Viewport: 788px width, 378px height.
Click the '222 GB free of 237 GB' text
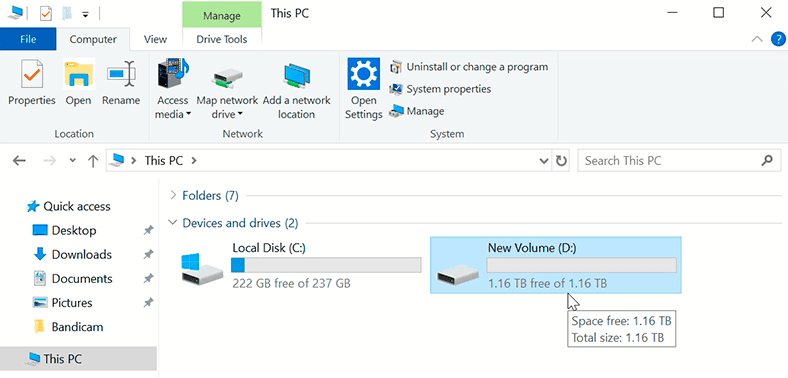(291, 283)
